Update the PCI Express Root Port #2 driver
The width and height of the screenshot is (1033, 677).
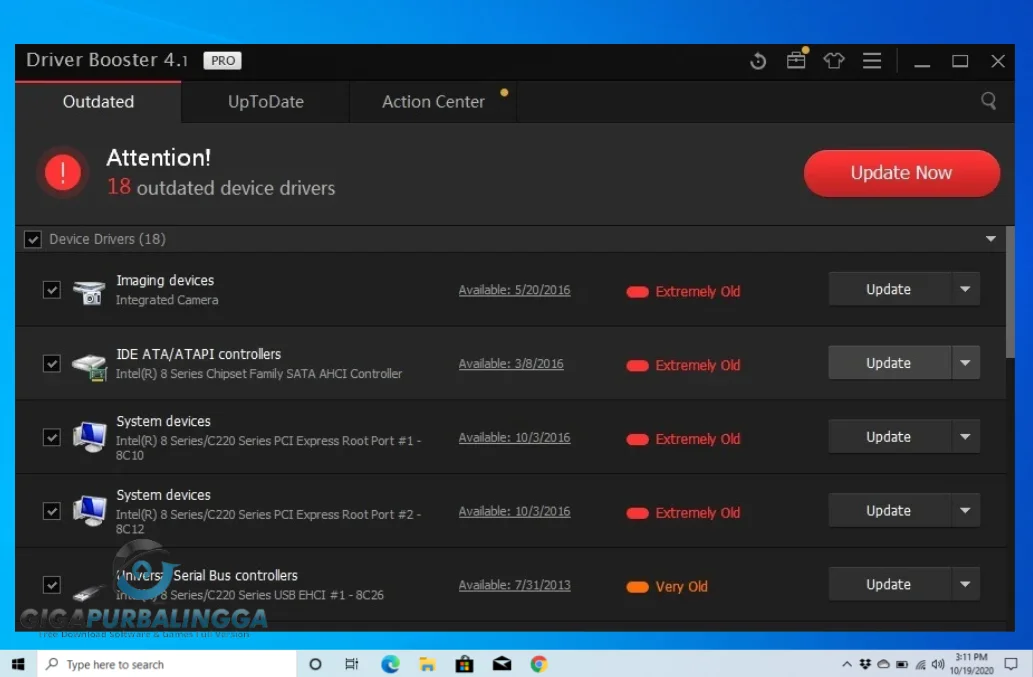[889, 510]
